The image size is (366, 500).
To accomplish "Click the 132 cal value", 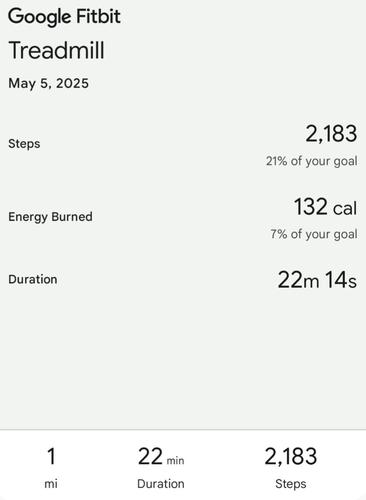I will (325, 207).
